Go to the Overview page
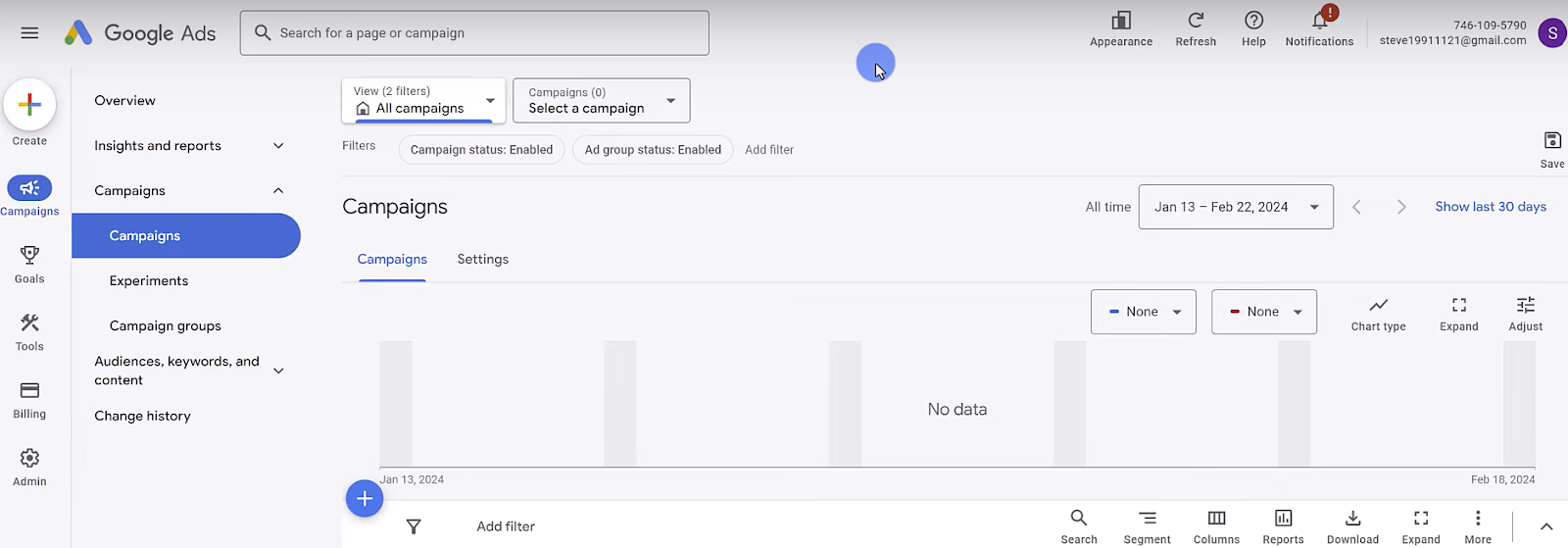Screen dimensions: 1568x548 click(x=124, y=101)
